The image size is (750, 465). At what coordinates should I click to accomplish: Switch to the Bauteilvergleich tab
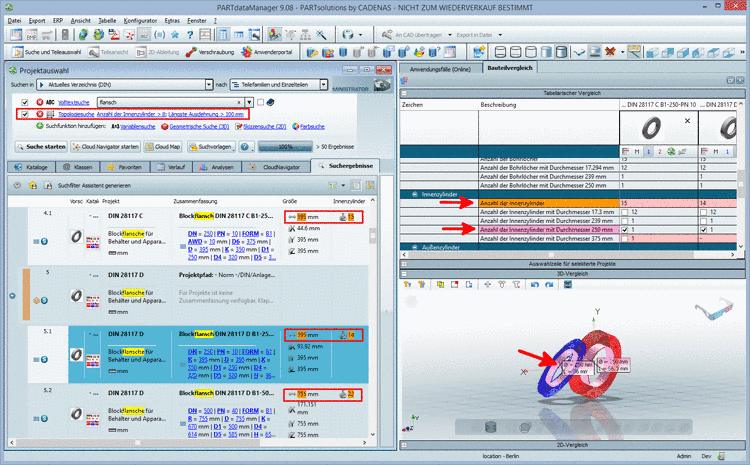(512, 69)
